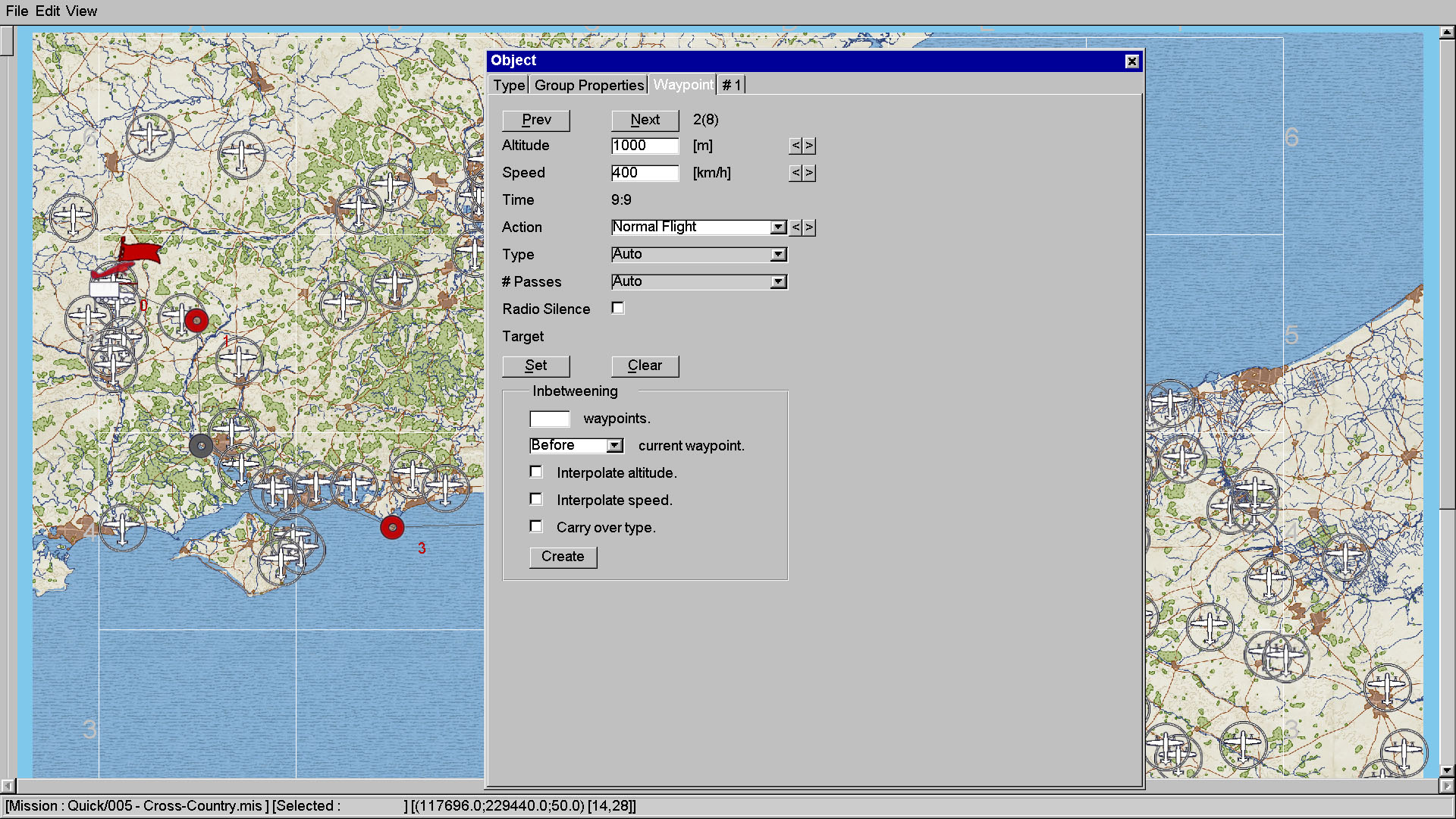
Task: Click altitude decrease arrow
Action: 795,146
